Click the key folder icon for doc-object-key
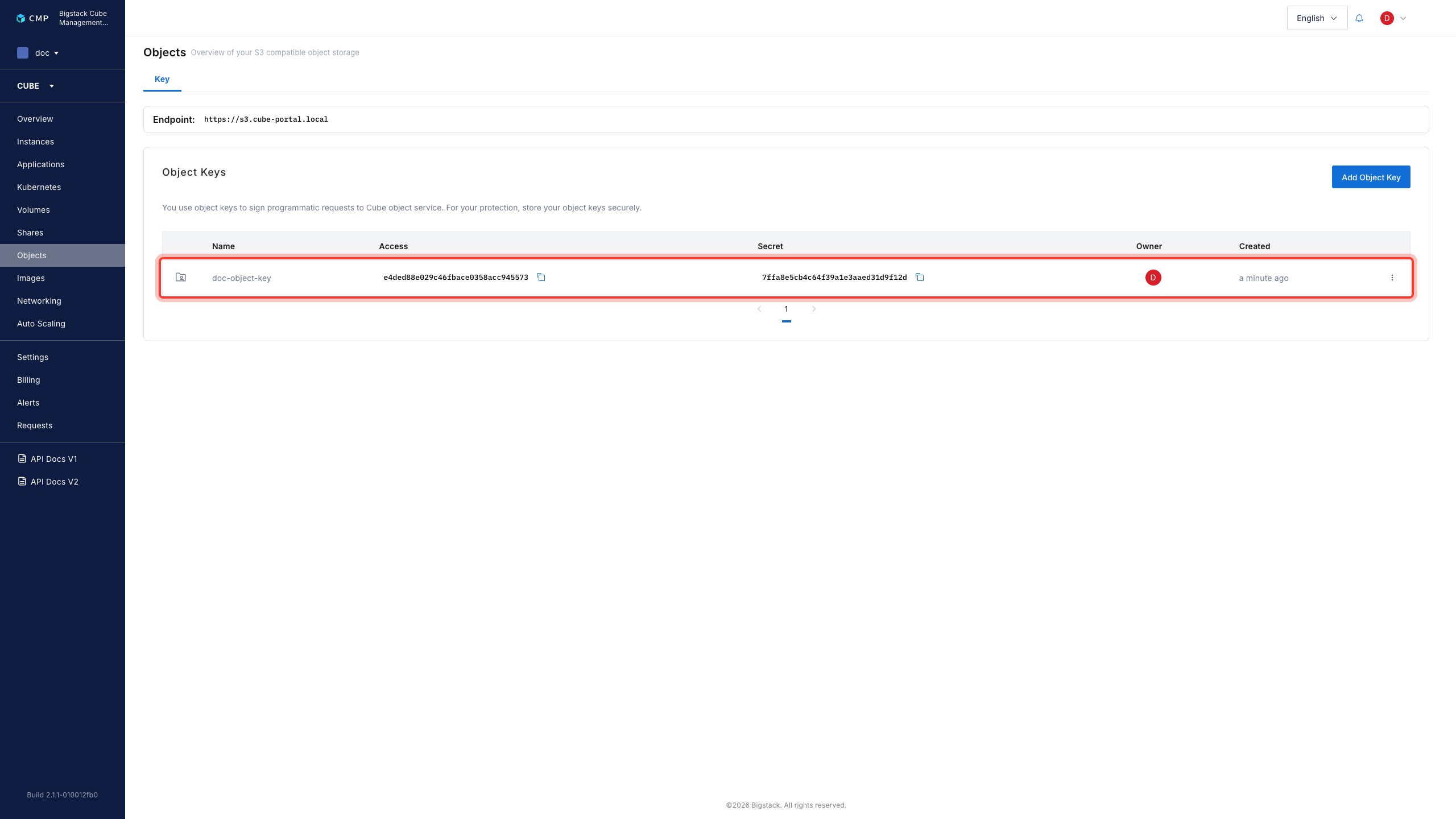The image size is (1456, 819). click(181, 278)
